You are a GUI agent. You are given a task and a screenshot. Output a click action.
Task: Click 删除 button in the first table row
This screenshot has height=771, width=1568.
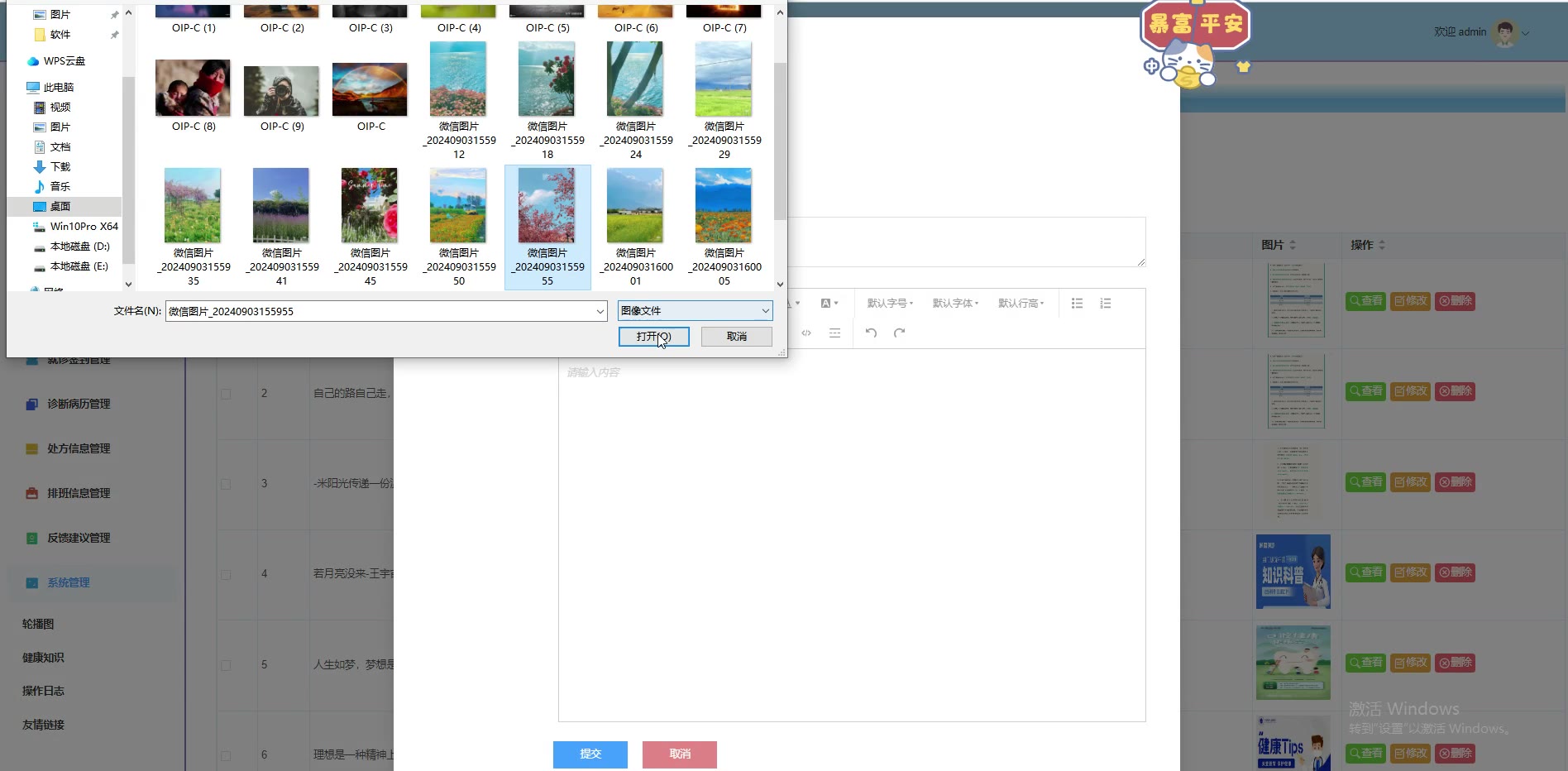(1455, 301)
